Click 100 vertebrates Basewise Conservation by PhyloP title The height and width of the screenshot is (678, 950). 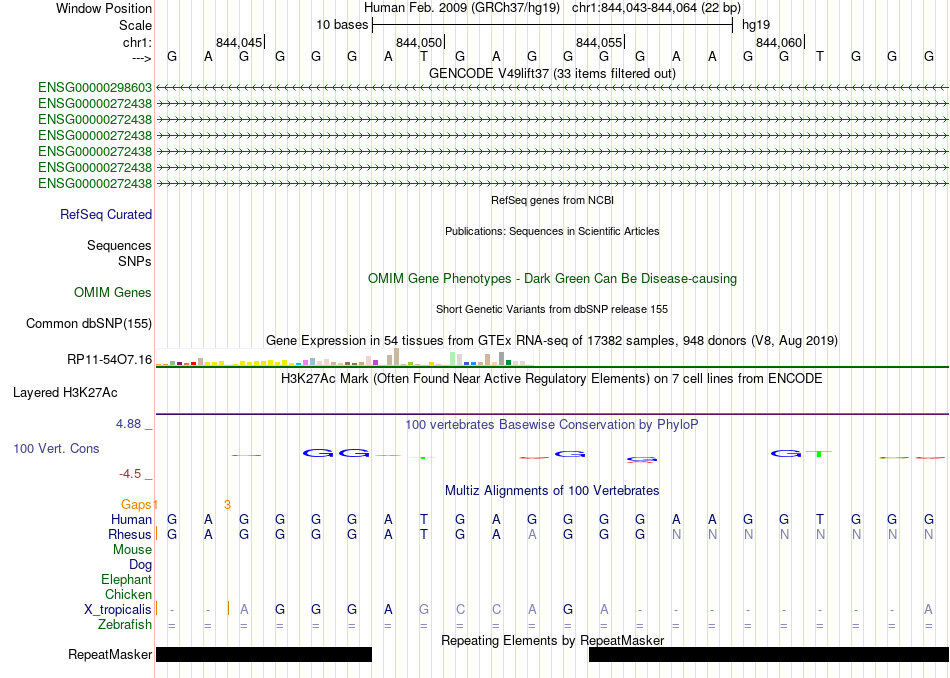click(x=552, y=425)
